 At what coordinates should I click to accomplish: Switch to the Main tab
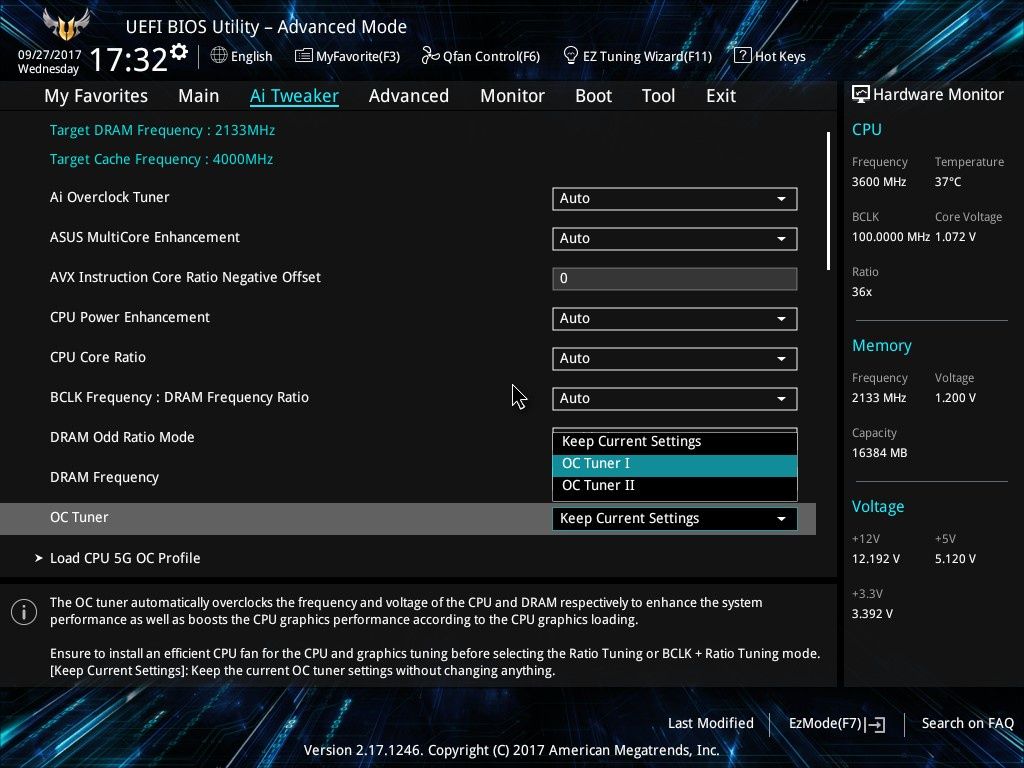click(x=199, y=96)
